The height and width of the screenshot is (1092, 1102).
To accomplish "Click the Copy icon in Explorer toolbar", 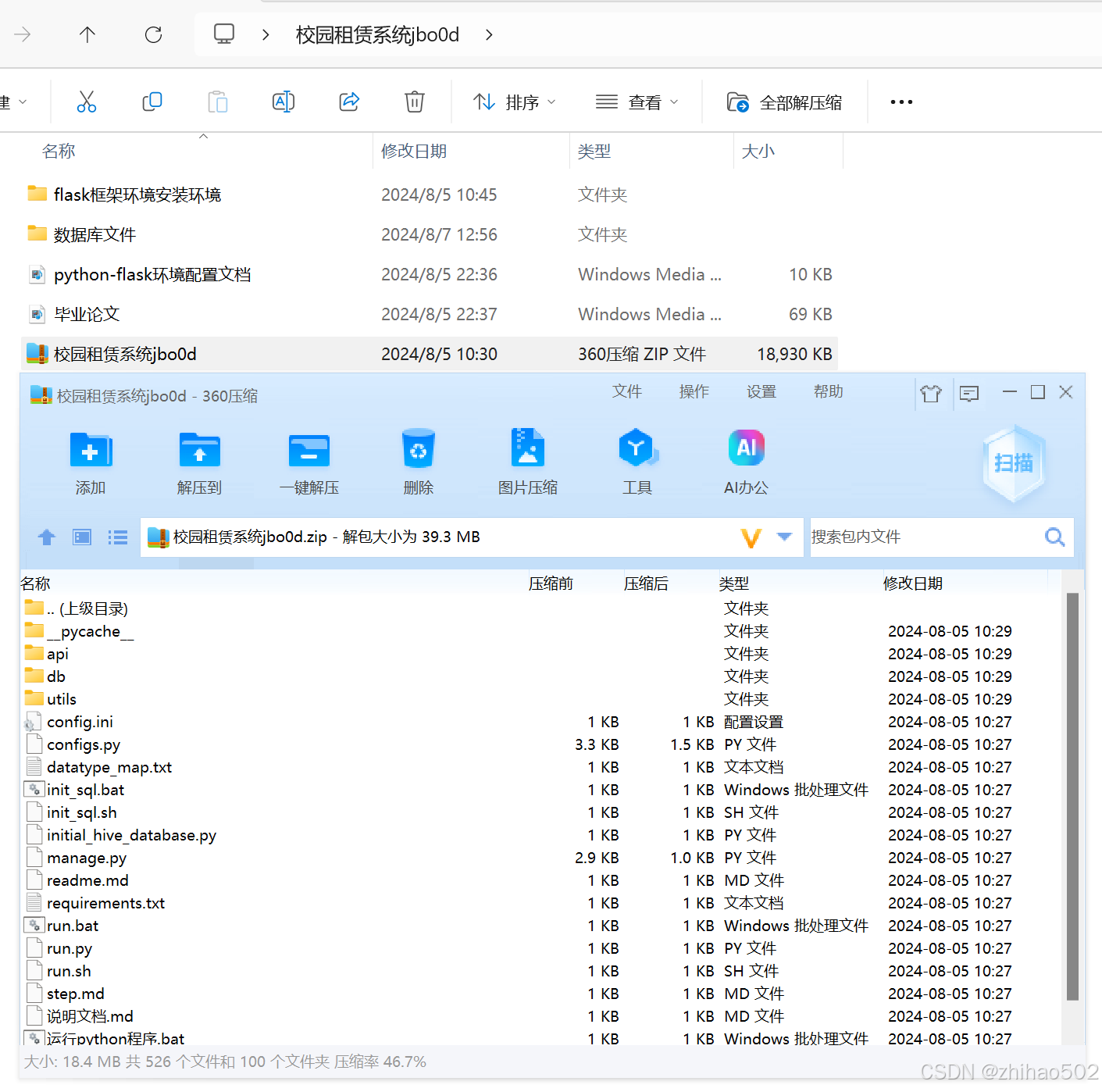I will pyautogui.click(x=152, y=102).
